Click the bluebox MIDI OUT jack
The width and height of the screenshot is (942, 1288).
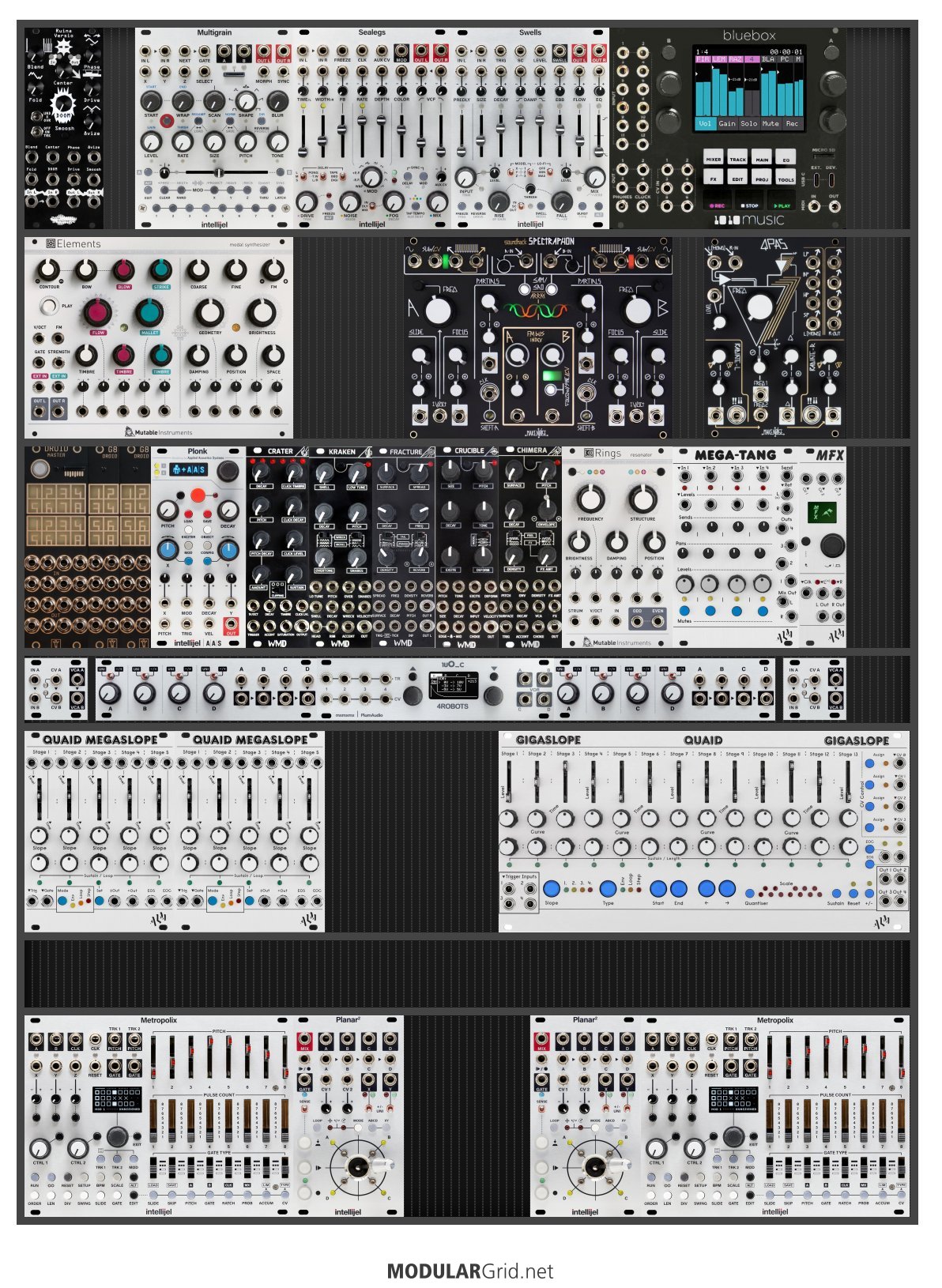(835, 206)
